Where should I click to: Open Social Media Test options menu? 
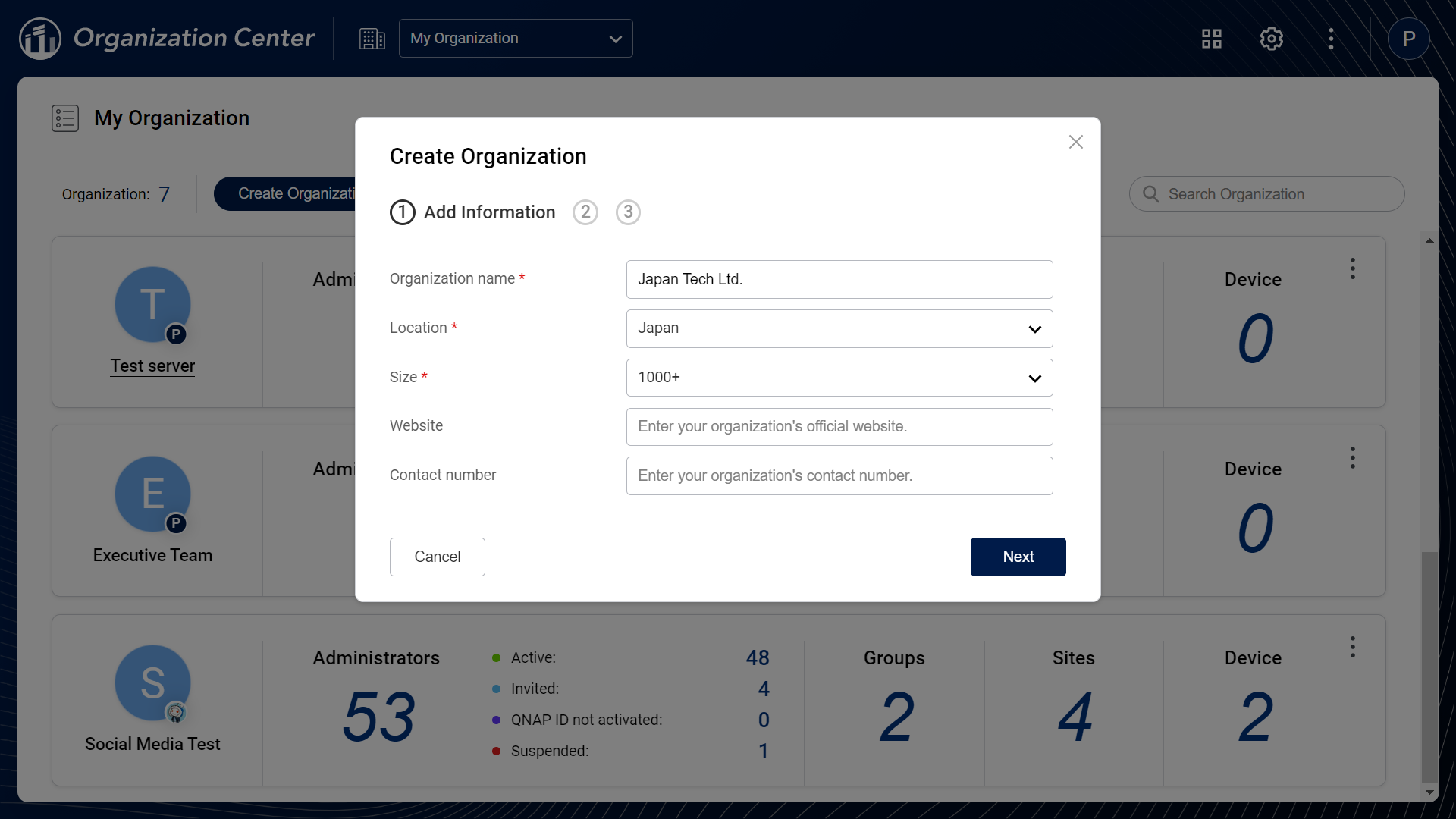click(x=1352, y=647)
